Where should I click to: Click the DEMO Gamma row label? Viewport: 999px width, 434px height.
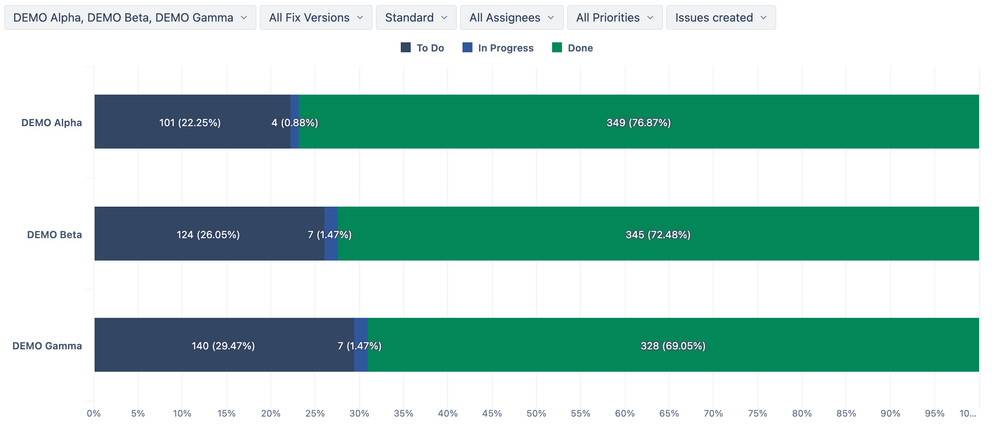click(47, 345)
